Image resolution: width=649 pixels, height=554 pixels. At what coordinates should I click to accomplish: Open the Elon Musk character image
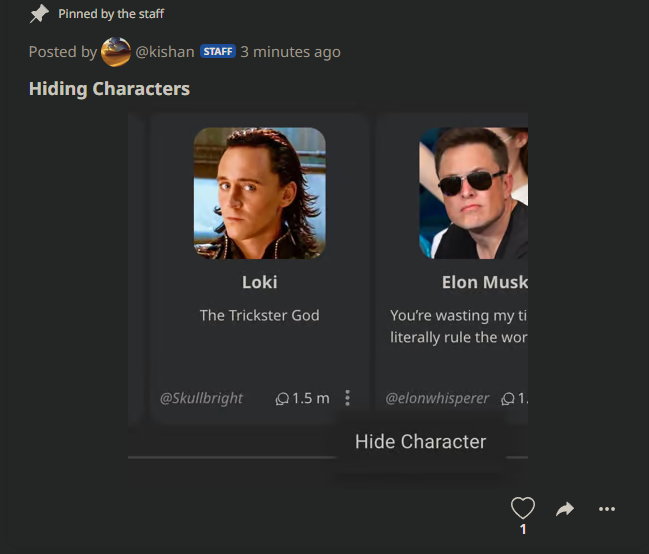474,193
